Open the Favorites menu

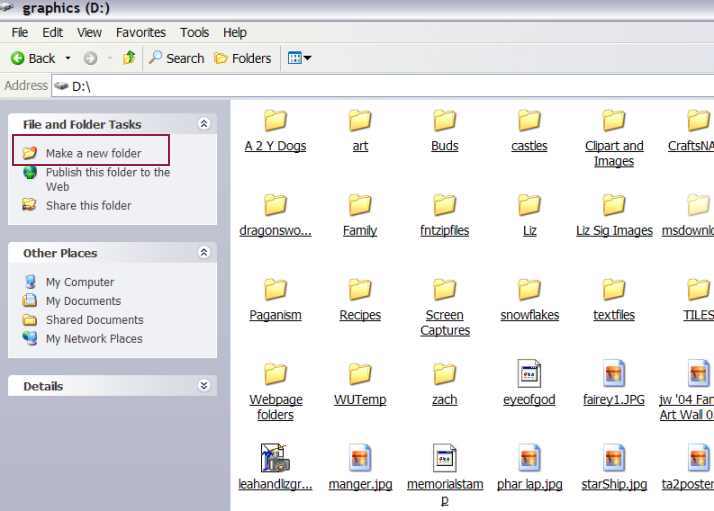[140, 33]
